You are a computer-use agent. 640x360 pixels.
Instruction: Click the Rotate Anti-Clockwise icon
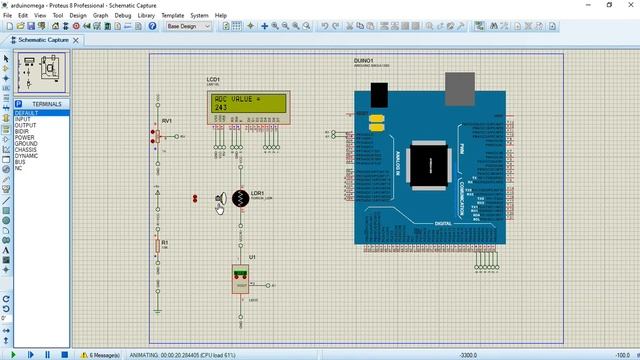coord(6,309)
